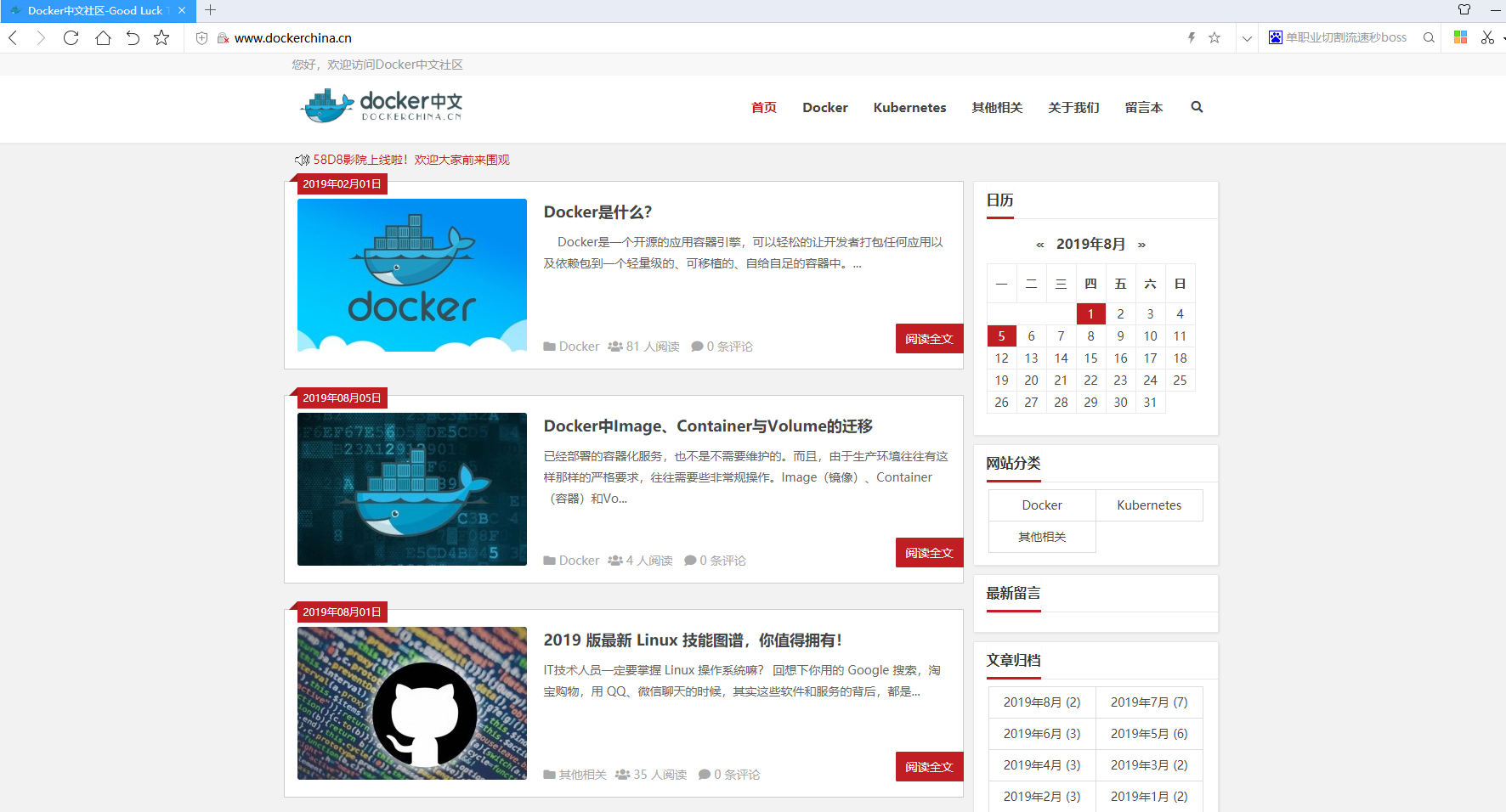Viewport: 1506px width, 812px height.
Task: Reload the page with the refresh icon
Action: pyautogui.click(x=71, y=37)
